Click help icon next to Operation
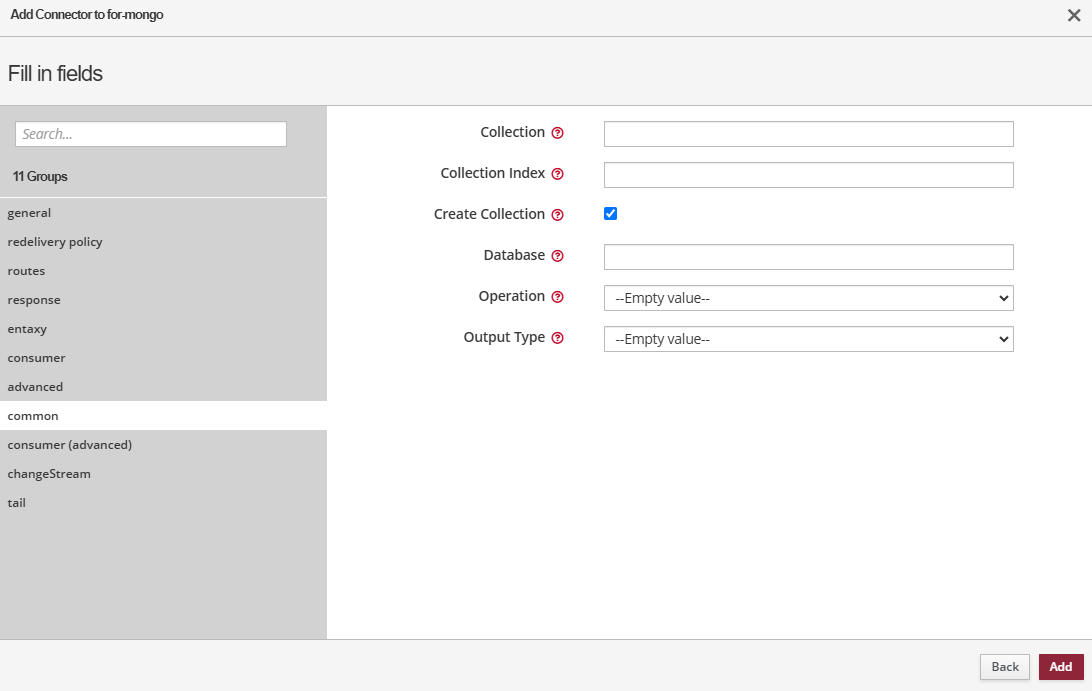The height and width of the screenshot is (691, 1092). pyautogui.click(x=558, y=297)
